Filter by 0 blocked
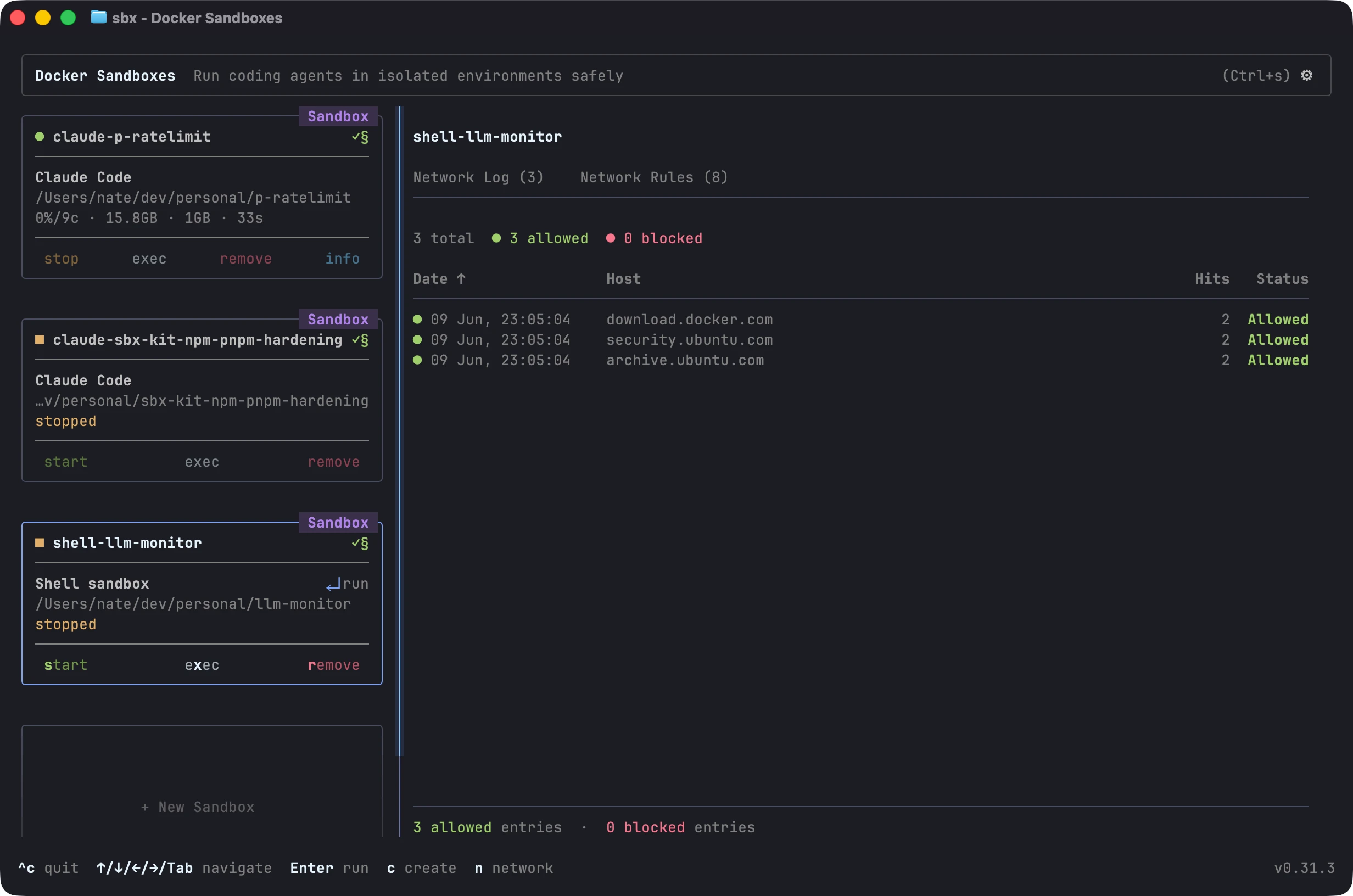The image size is (1353, 896). [663, 238]
